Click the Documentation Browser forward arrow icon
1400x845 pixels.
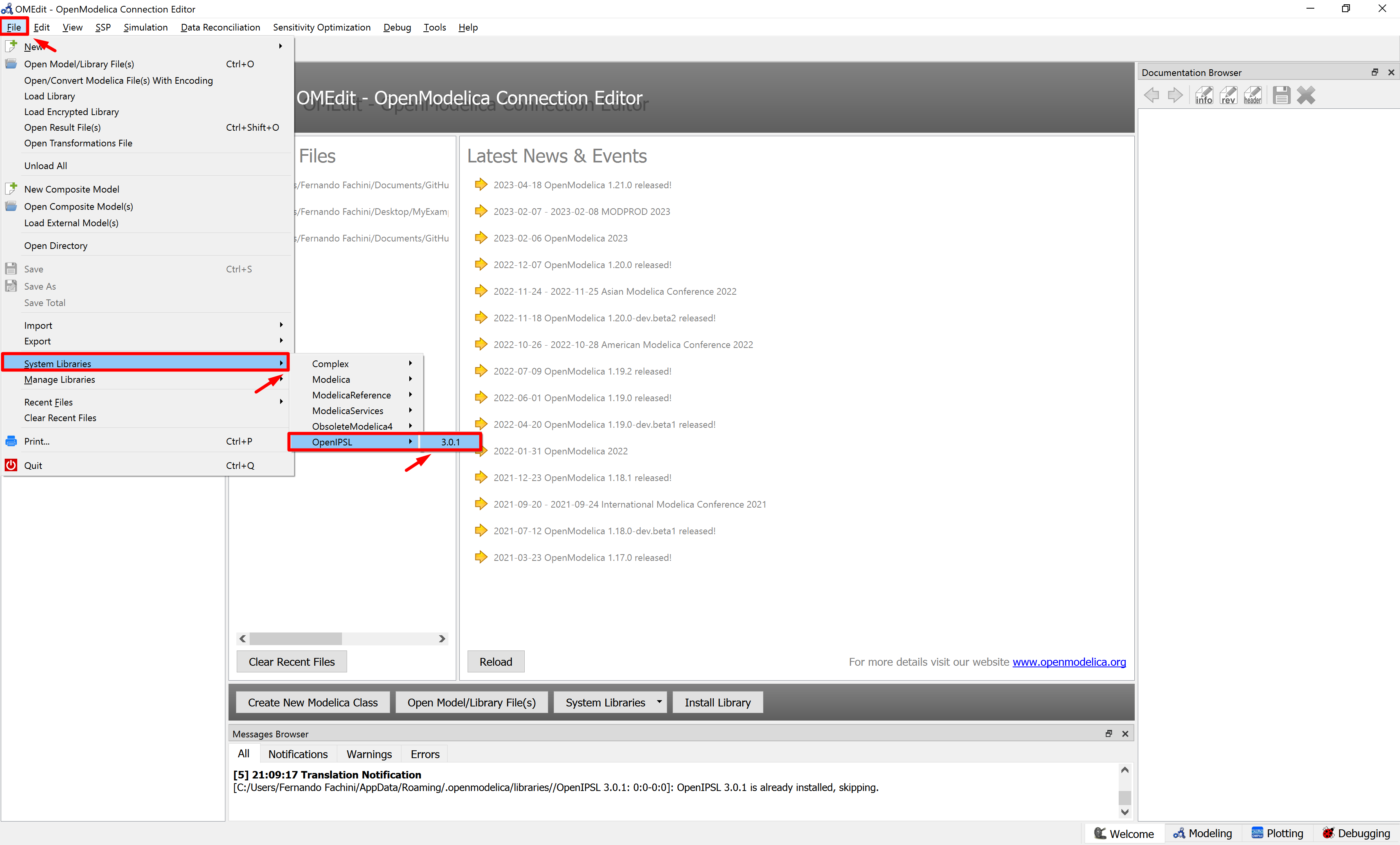1175,95
